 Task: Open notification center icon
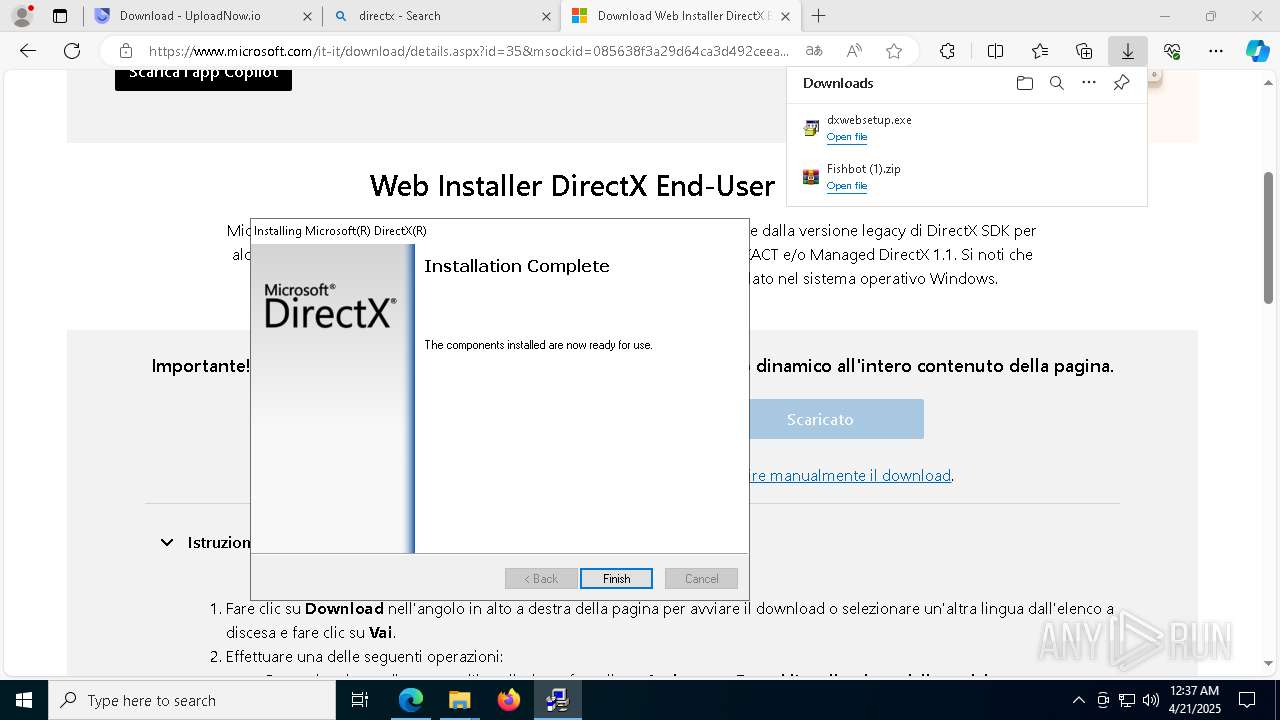click(x=1247, y=700)
